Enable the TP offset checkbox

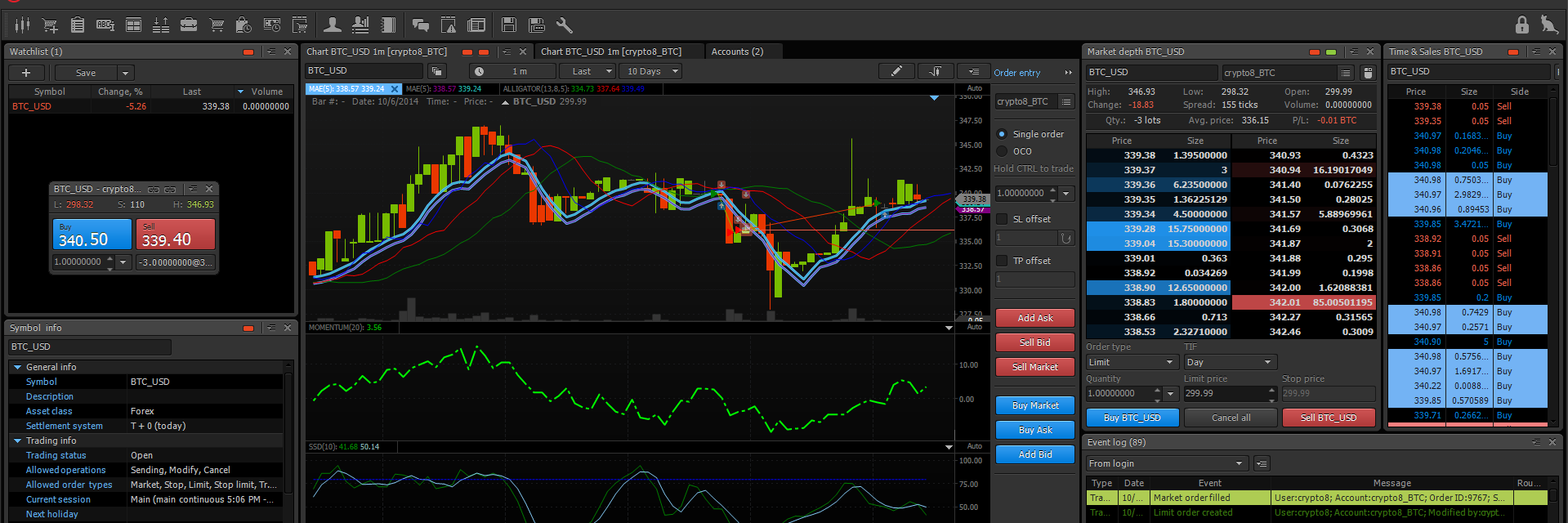1002,261
